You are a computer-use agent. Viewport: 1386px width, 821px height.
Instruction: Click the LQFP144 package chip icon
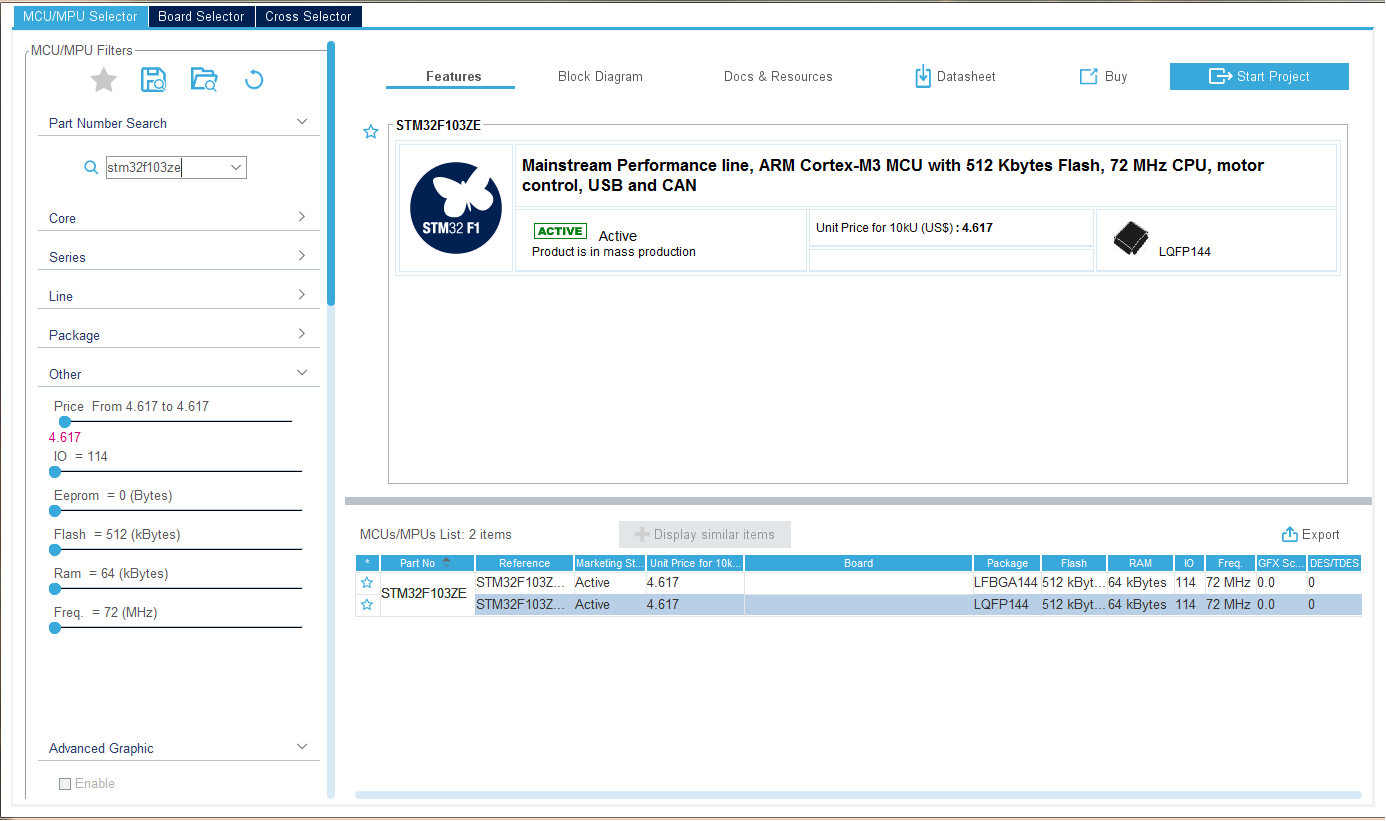pyautogui.click(x=1130, y=238)
